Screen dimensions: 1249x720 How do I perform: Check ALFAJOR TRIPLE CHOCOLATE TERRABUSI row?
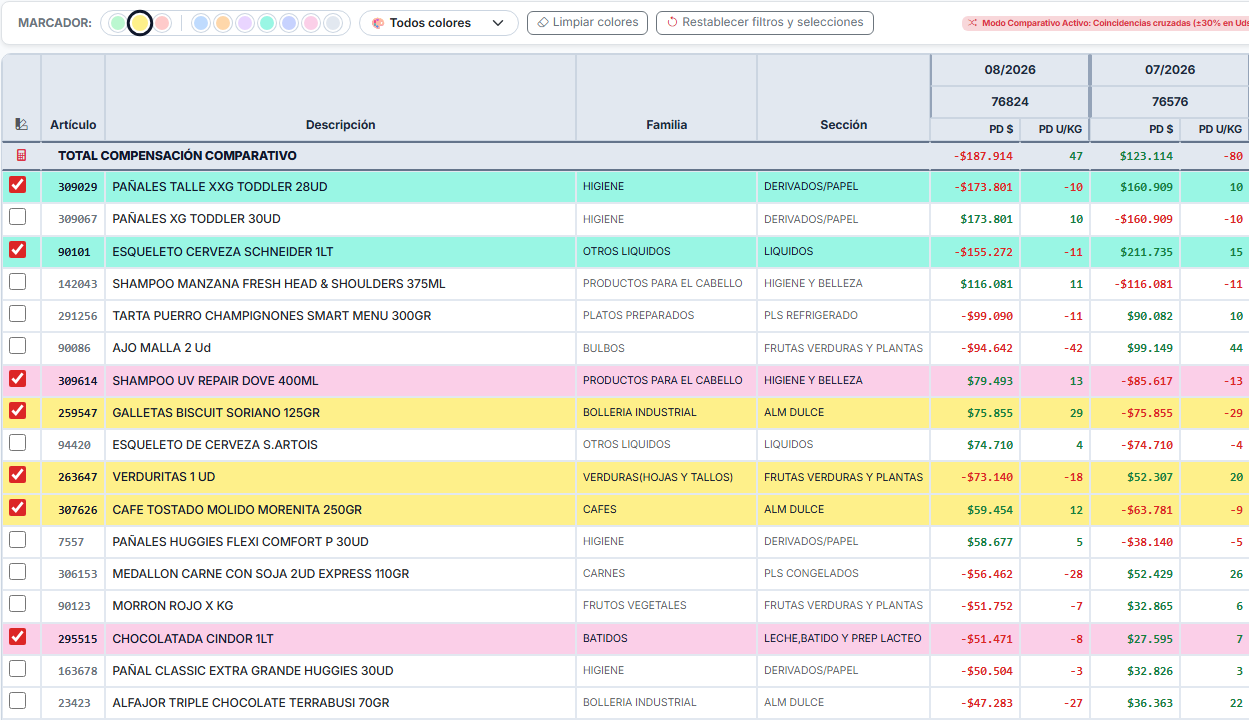(18, 701)
